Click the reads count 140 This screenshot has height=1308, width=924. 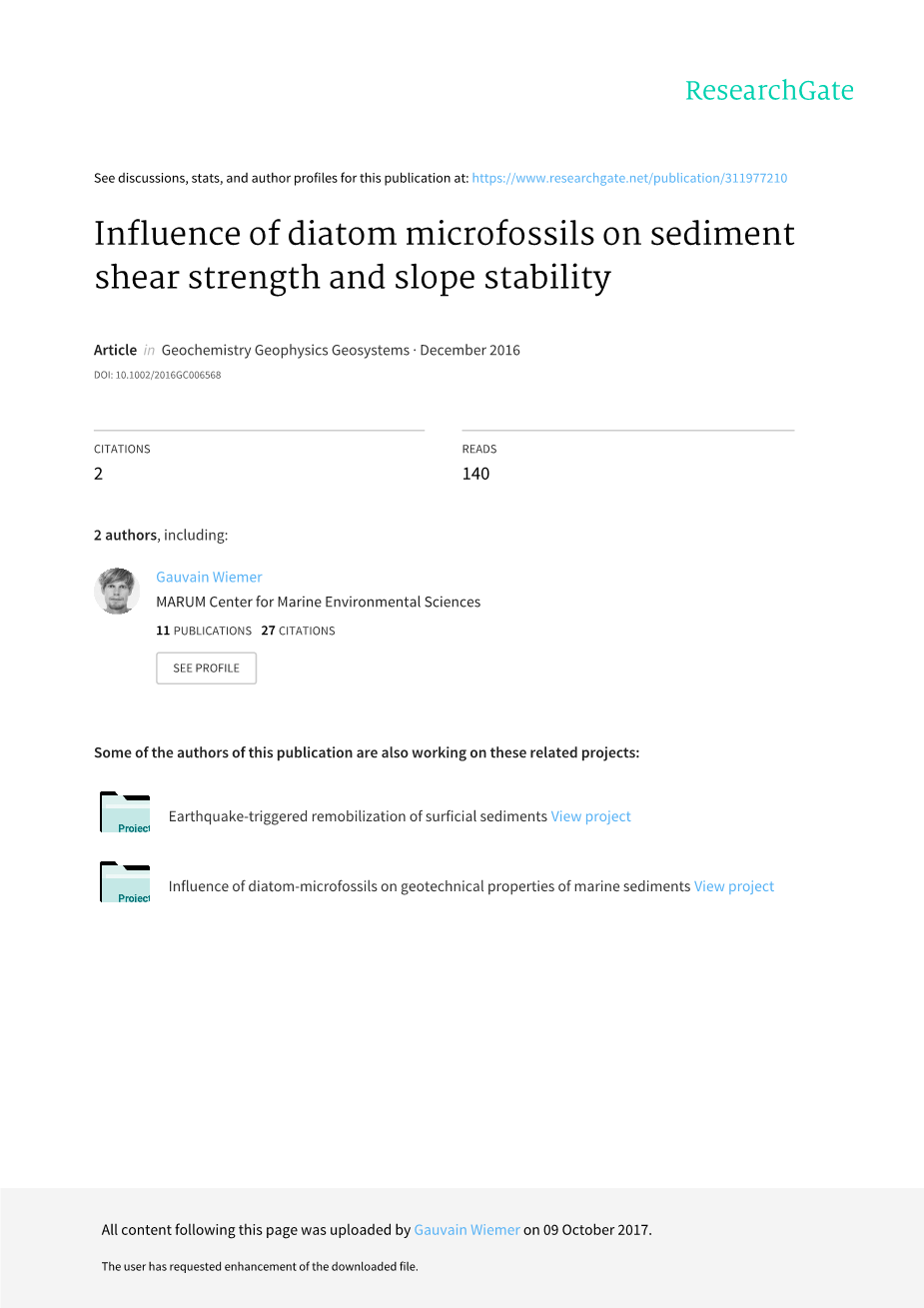pyautogui.click(x=475, y=474)
